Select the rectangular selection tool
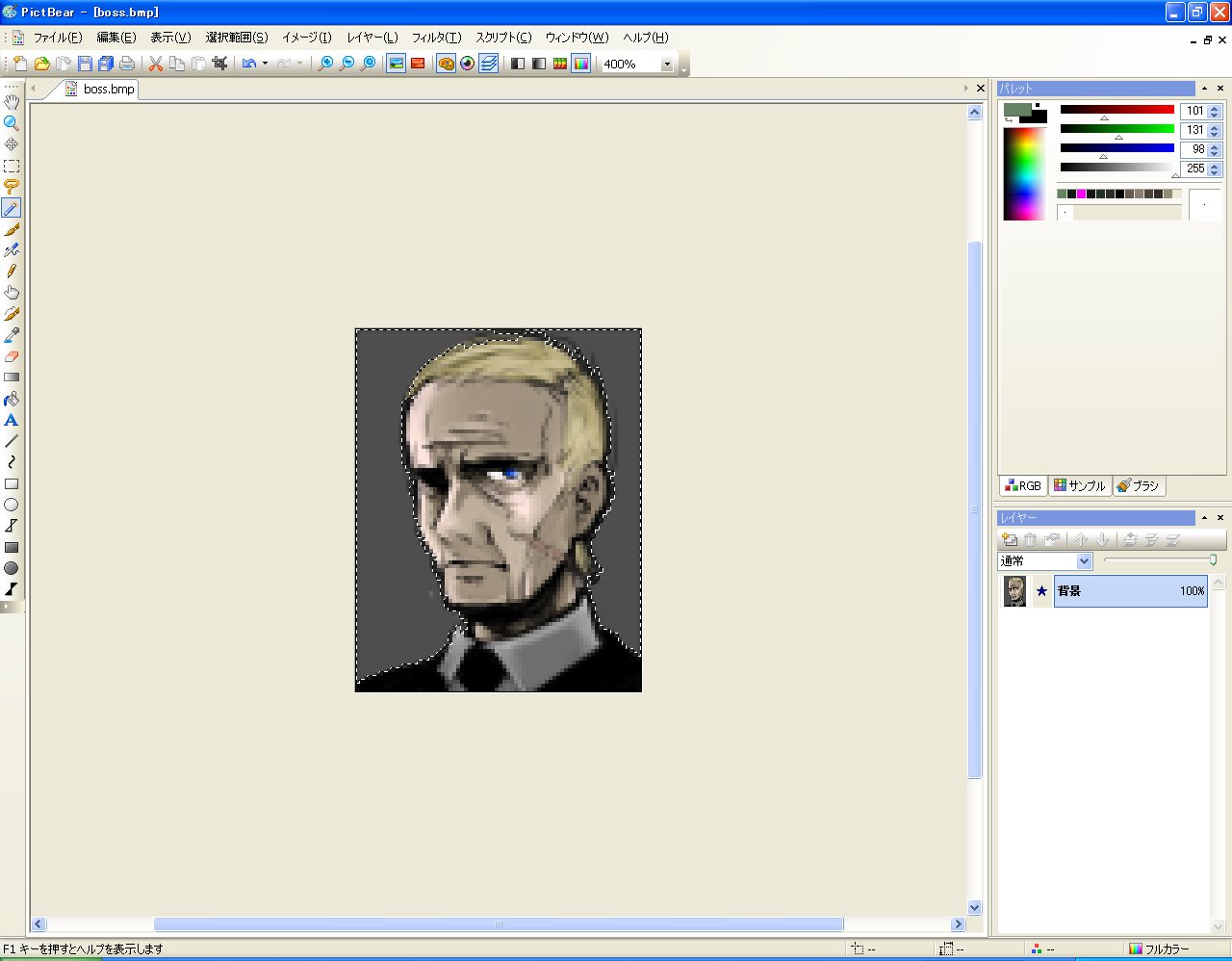The image size is (1232, 961). (x=12, y=166)
